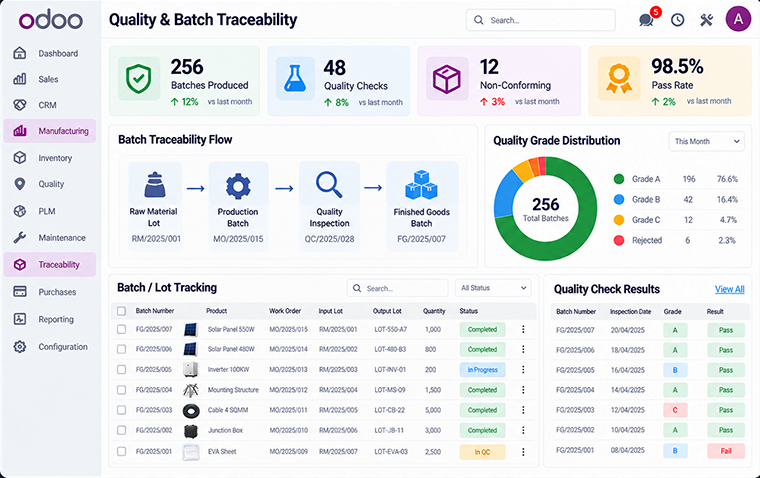
Task: Focus the top Search field
Action: 540,20
